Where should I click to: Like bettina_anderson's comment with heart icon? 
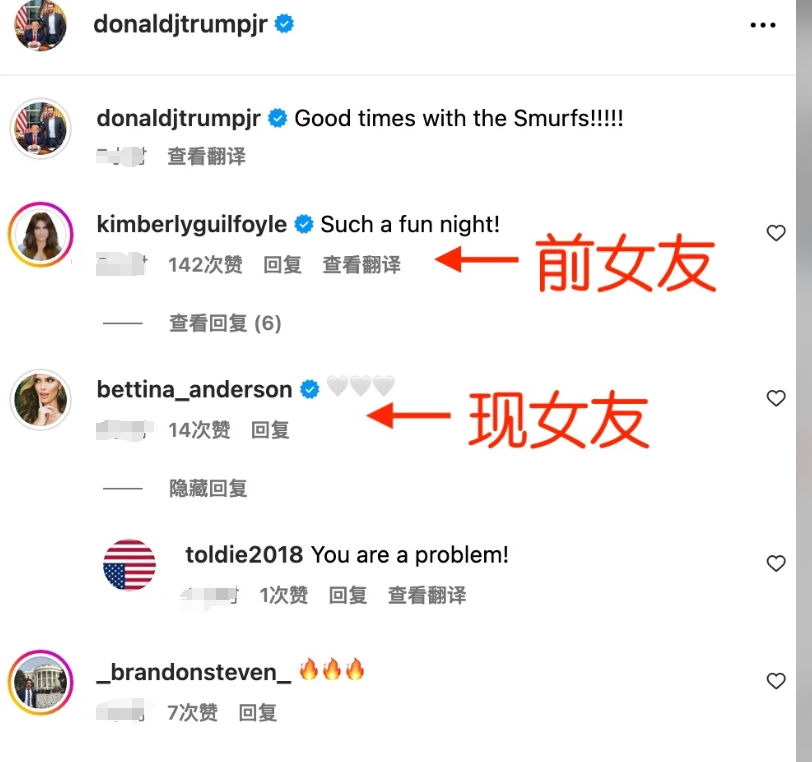[776, 398]
